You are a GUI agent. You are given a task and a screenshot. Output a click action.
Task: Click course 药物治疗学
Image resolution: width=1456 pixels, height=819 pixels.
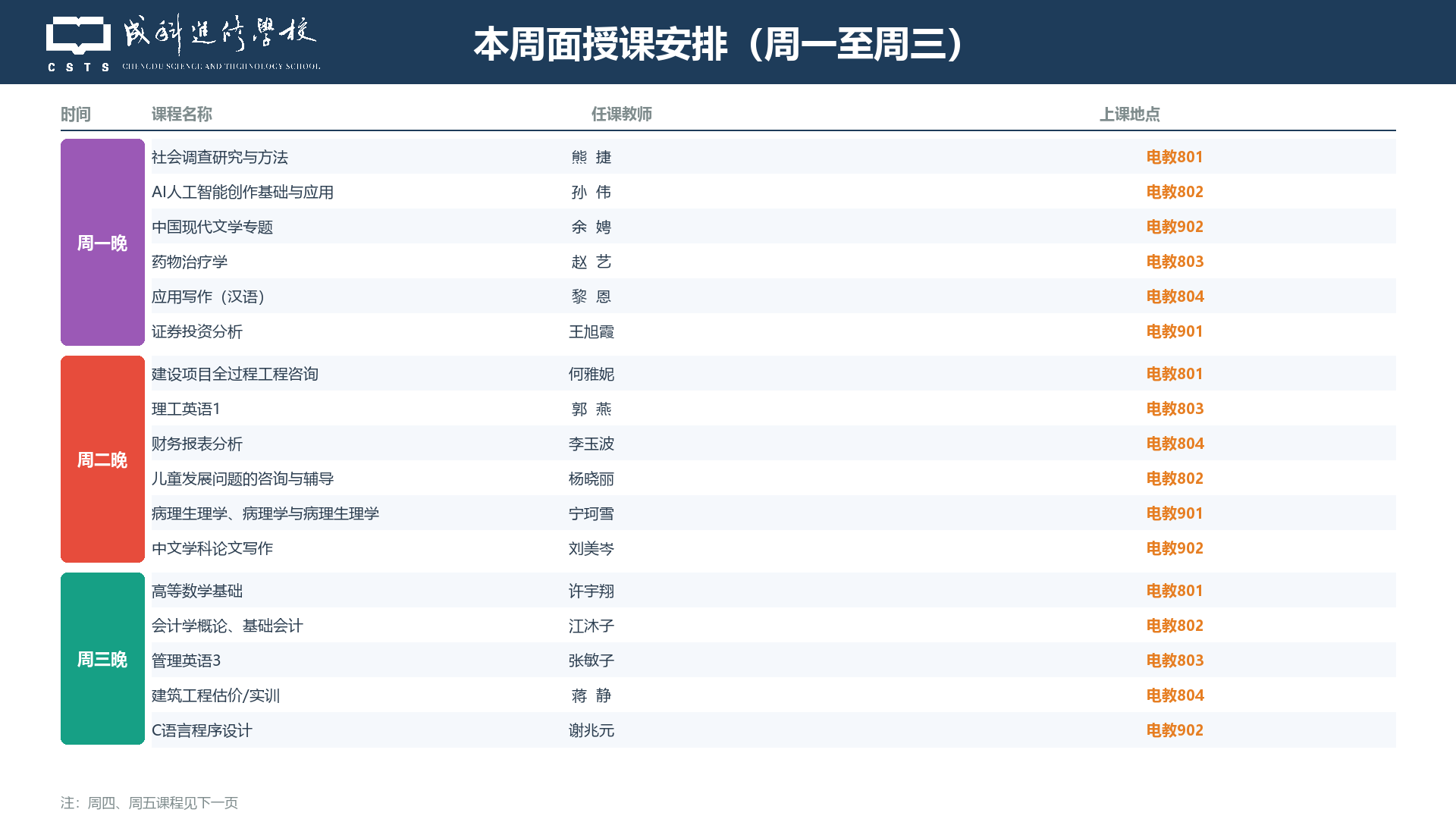(x=190, y=262)
